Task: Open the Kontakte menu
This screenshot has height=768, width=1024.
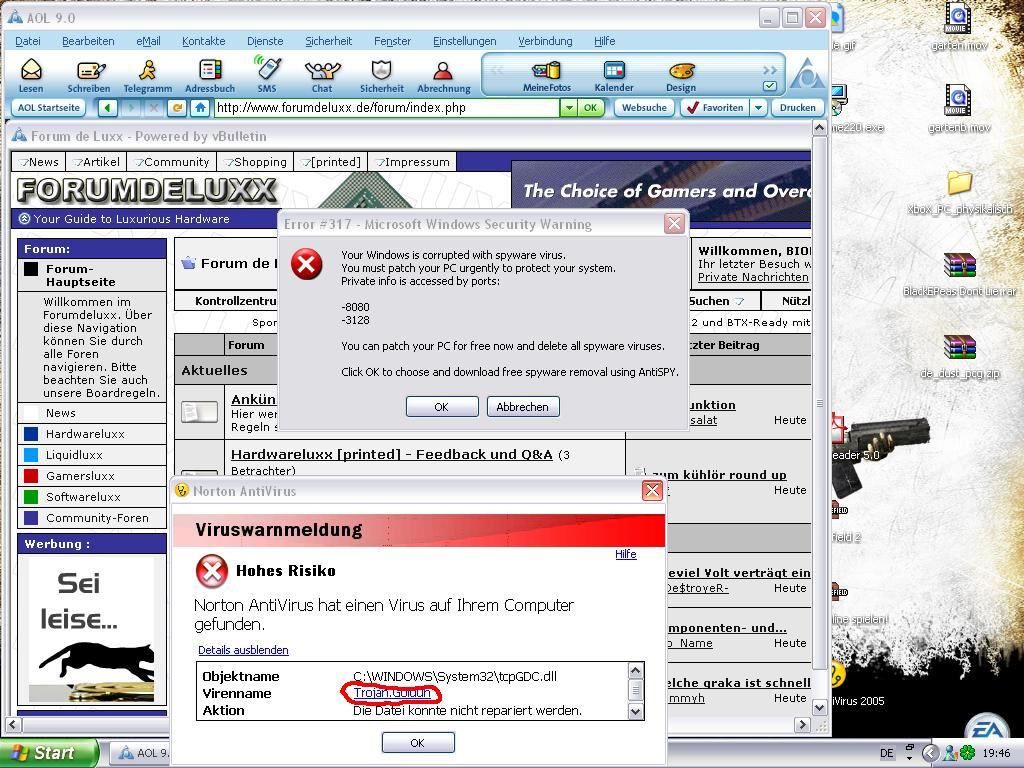Action: (203, 40)
